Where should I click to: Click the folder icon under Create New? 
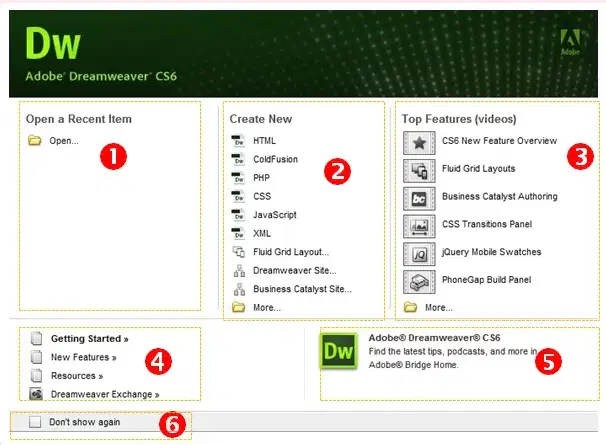pos(238,307)
